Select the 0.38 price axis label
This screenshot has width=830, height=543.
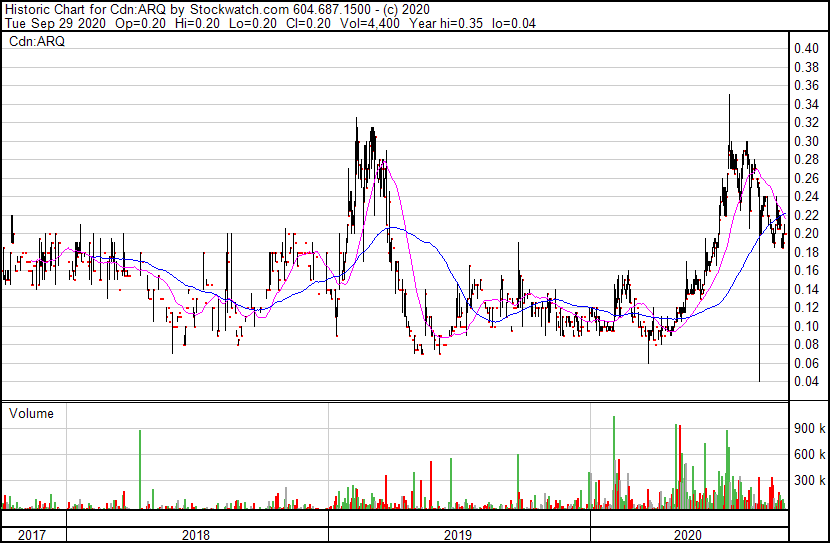pos(806,67)
